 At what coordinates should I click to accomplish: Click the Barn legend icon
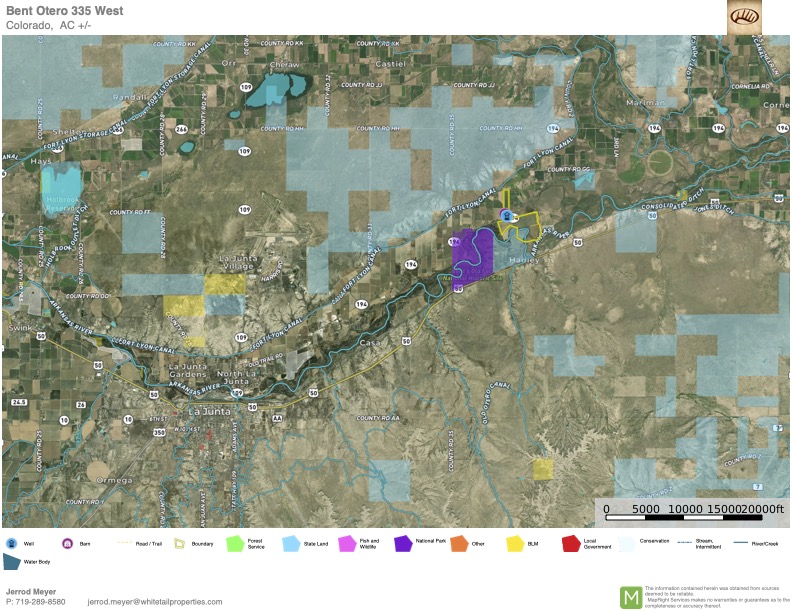pos(68,543)
